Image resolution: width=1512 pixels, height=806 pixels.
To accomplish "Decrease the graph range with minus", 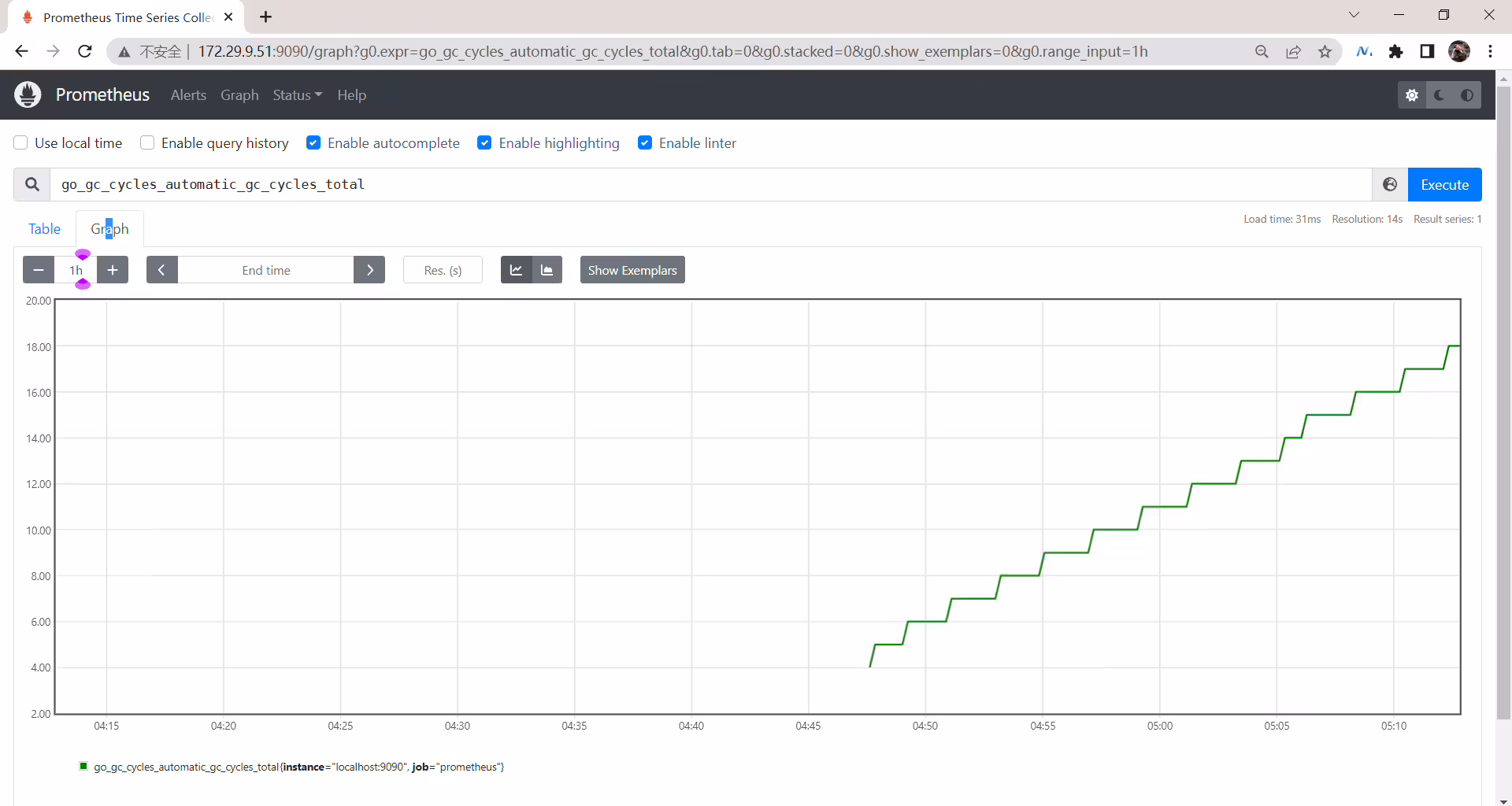I will [x=39, y=270].
